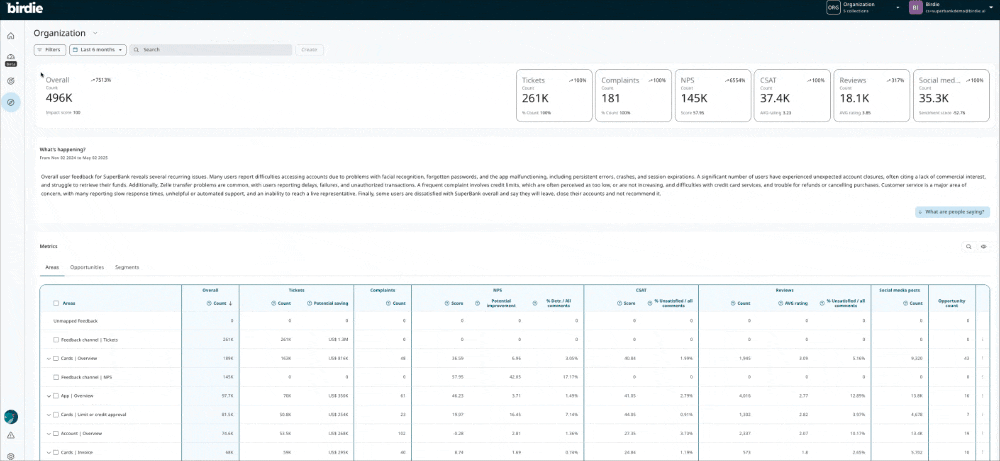The image size is (1000, 461).
Task: Click the Filters button
Action: click(50, 49)
